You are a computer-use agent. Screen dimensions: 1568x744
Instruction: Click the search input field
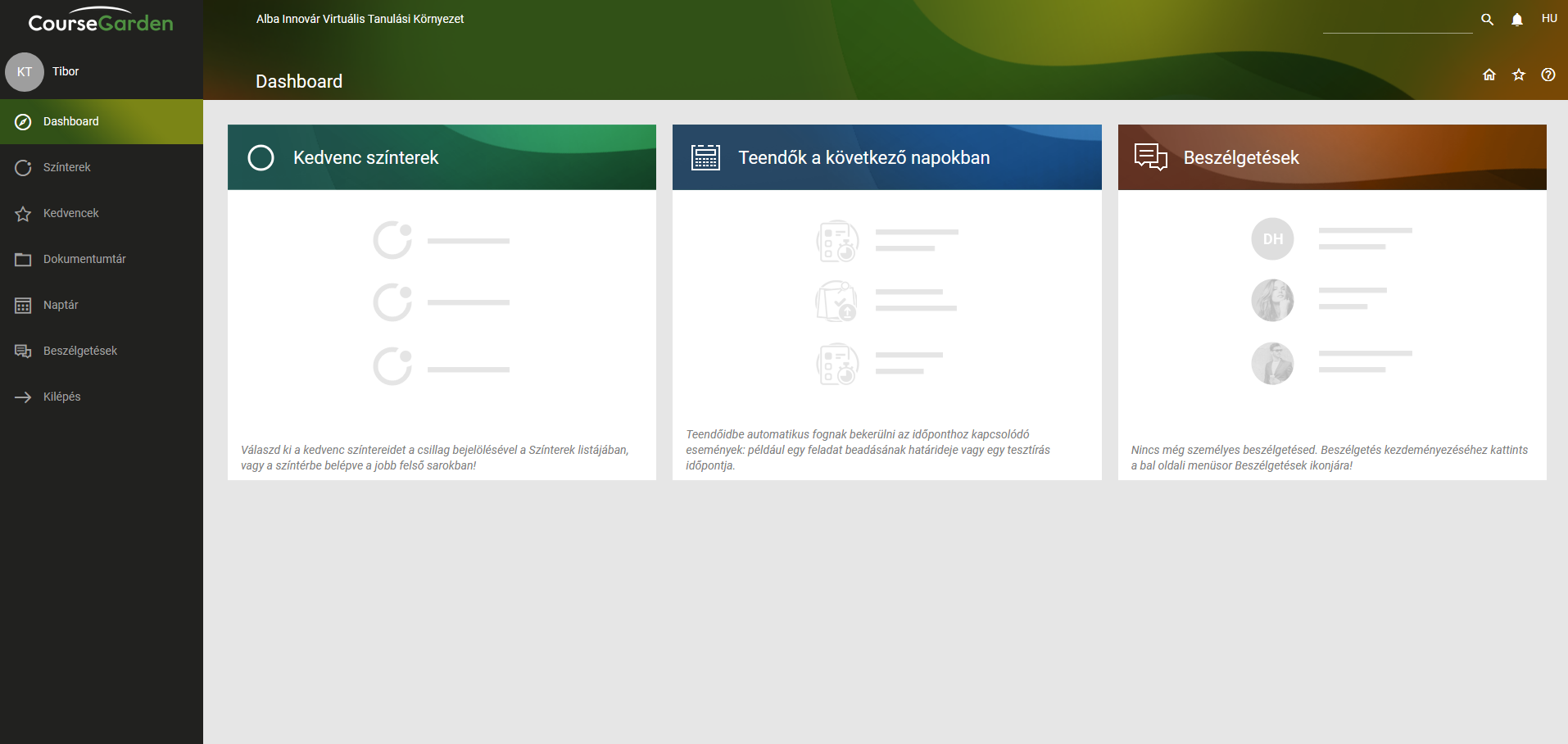click(1397, 21)
